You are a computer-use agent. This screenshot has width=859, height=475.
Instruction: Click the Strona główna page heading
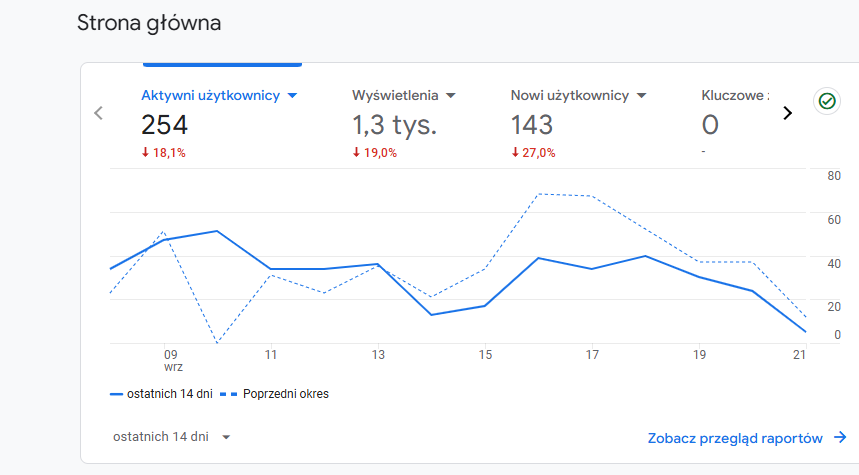tap(149, 22)
